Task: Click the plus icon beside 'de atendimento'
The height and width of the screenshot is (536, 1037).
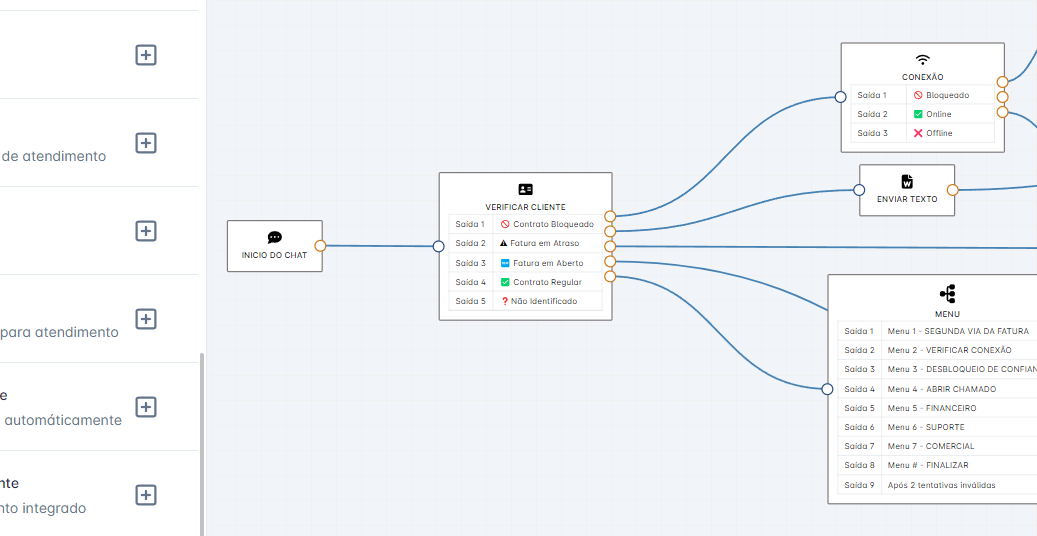Action: click(146, 143)
